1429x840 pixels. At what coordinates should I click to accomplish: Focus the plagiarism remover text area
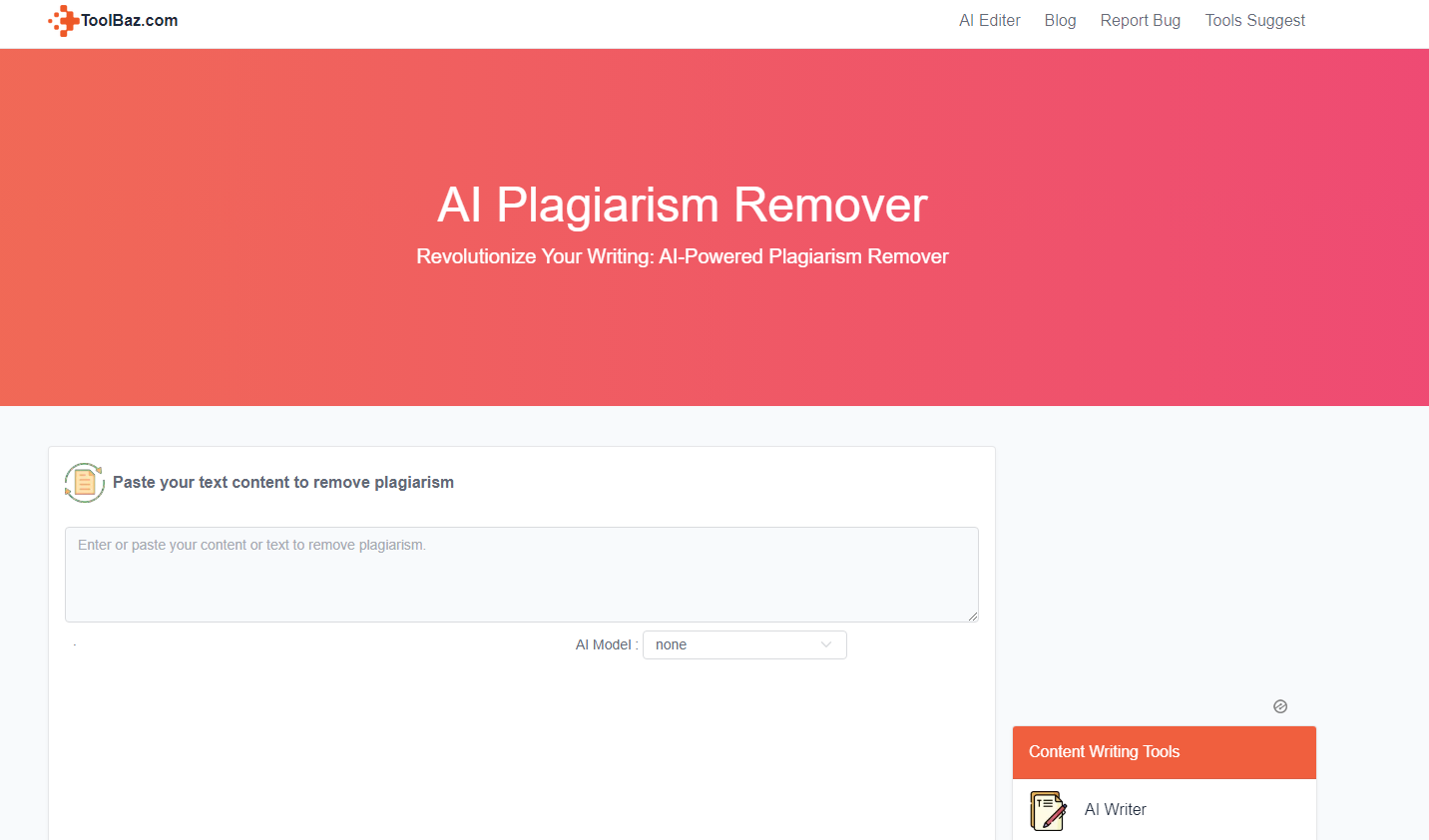(522, 575)
